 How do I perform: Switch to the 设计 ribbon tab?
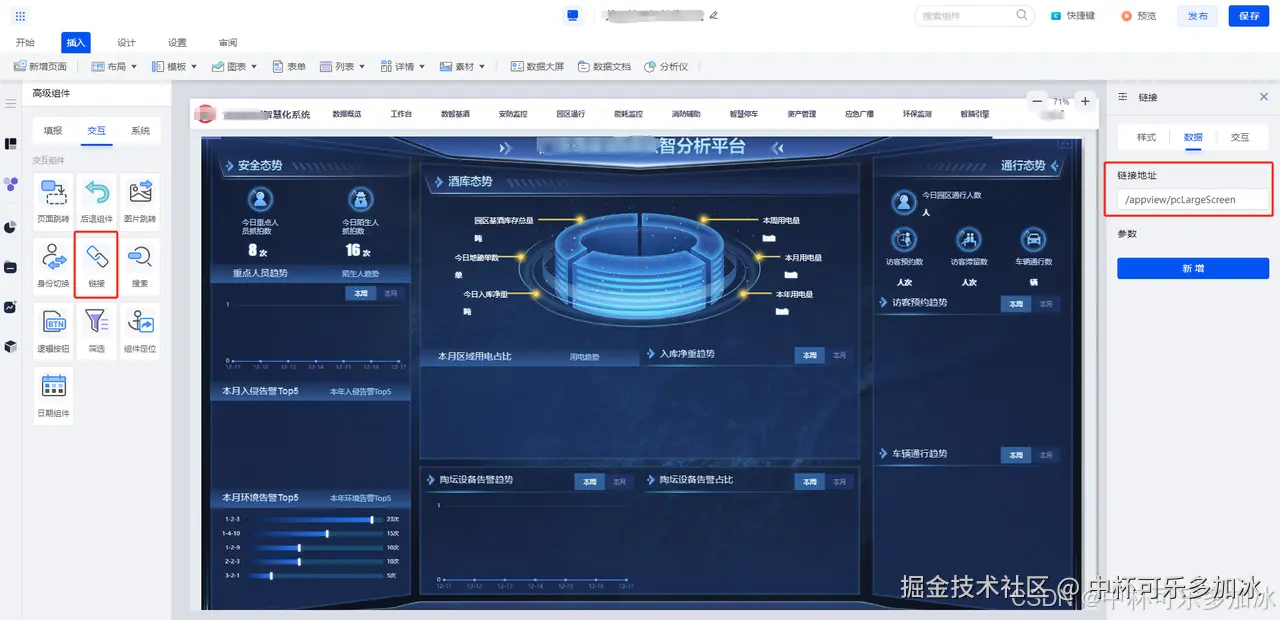point(125,42)
